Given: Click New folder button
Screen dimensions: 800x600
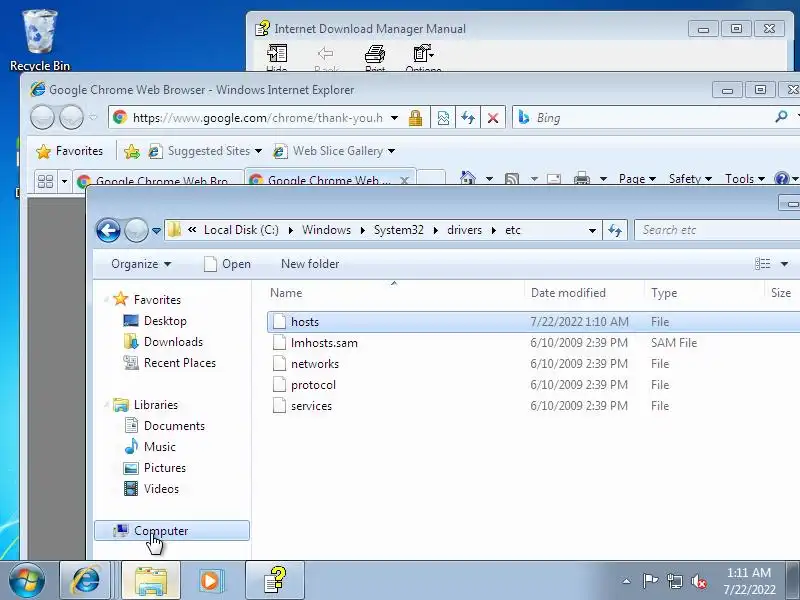Looking at the screenshot, I should [310, 264].
